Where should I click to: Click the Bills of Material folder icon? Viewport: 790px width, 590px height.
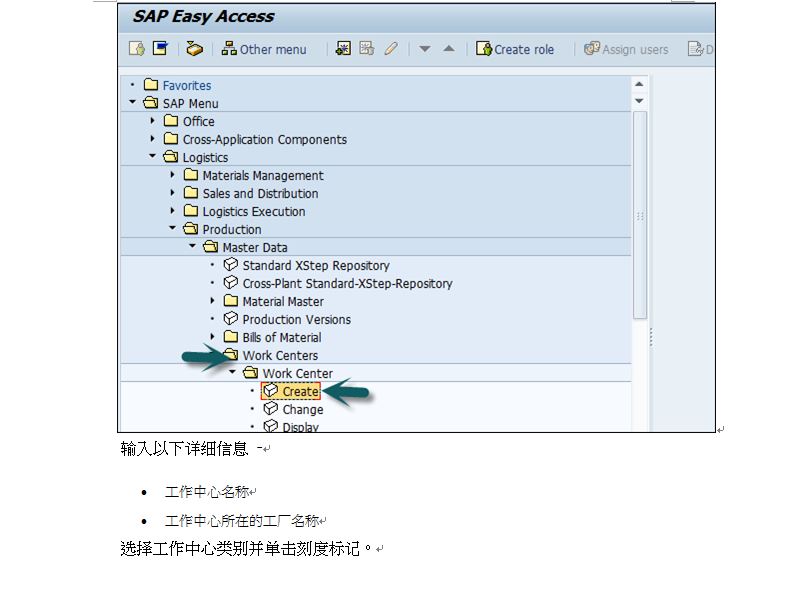[231, 336]
